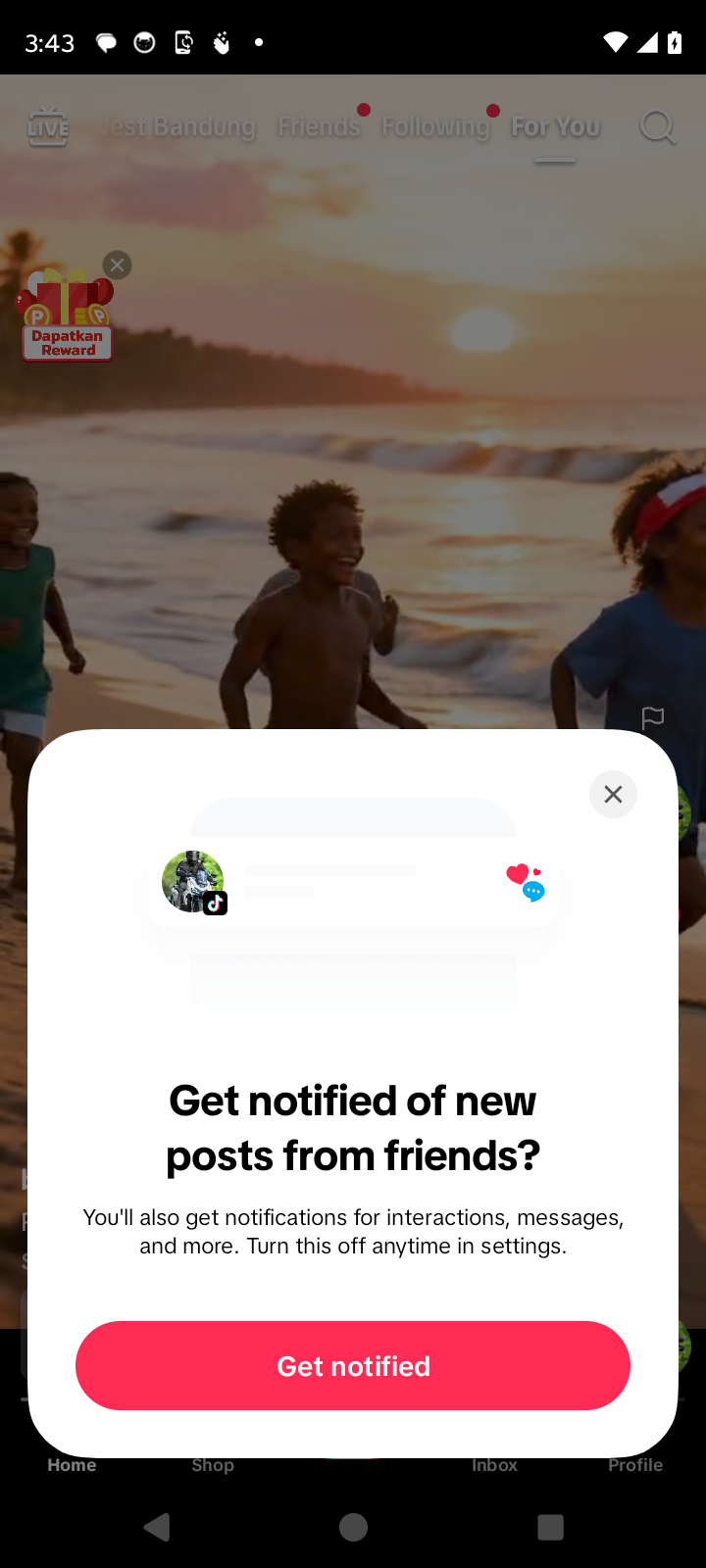Open the search magnifier icon

point(658,126)
